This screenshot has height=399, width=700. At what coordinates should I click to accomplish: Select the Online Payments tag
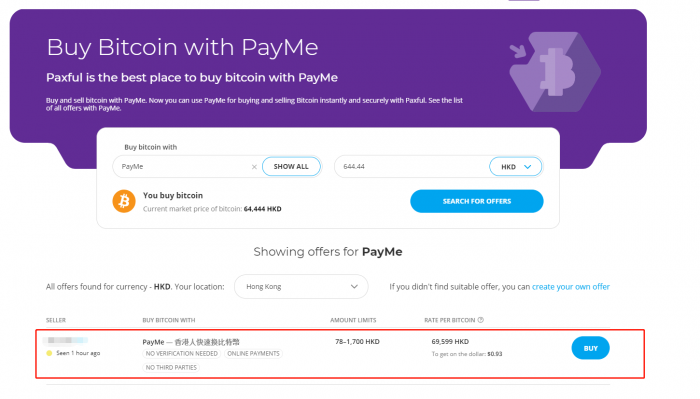pyautogui.click(x=253, y=353)
